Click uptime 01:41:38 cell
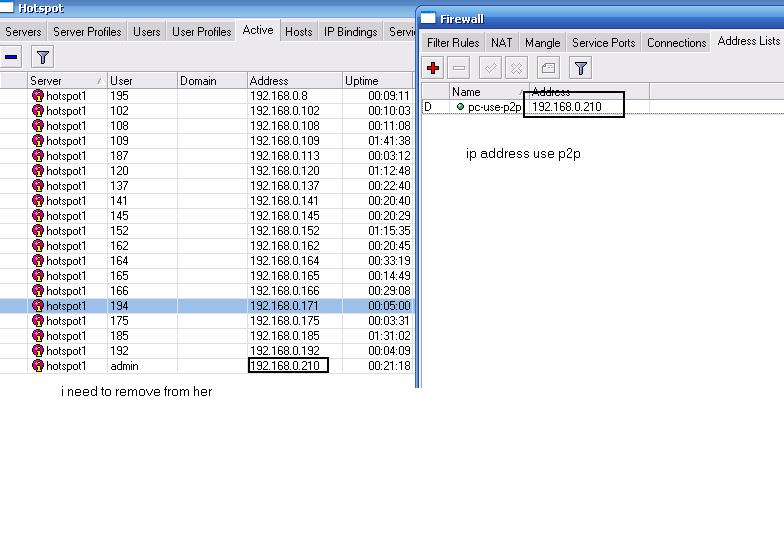This screenshot has height=538, width=784. pyautogui.click(x=378, y=140)
